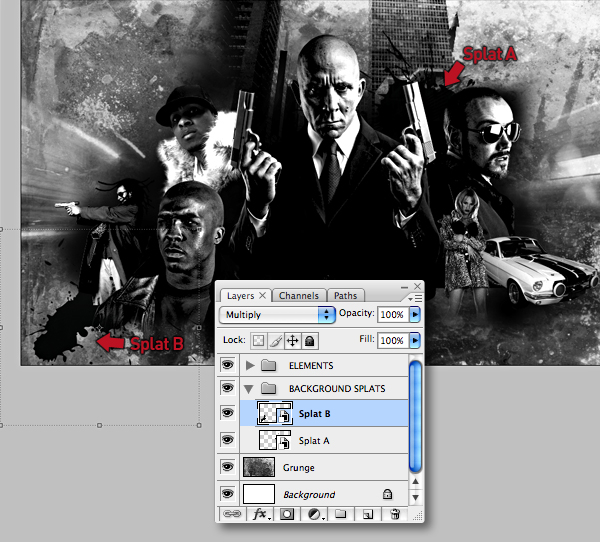Viewport: 600px width, 542px height.
Task: Select the Grunge layer name
Action: tap(298, 468)
